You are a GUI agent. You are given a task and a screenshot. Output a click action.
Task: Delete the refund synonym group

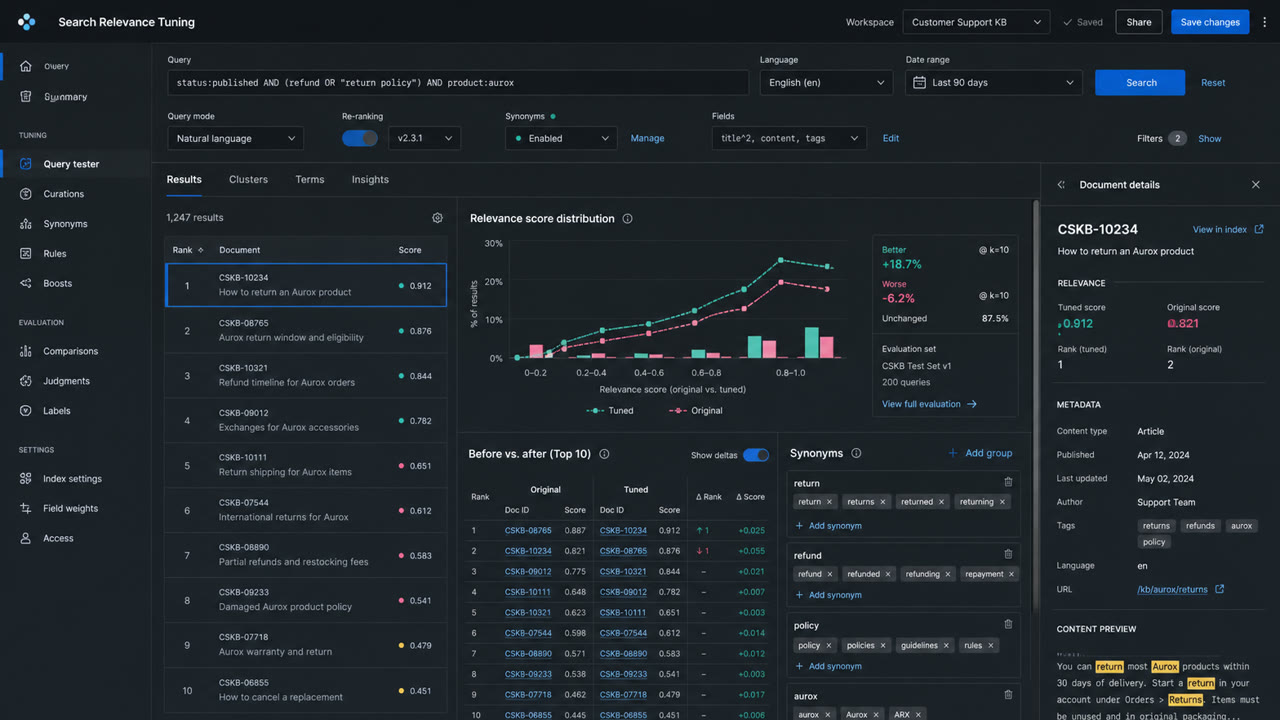tap(1008, 554)
